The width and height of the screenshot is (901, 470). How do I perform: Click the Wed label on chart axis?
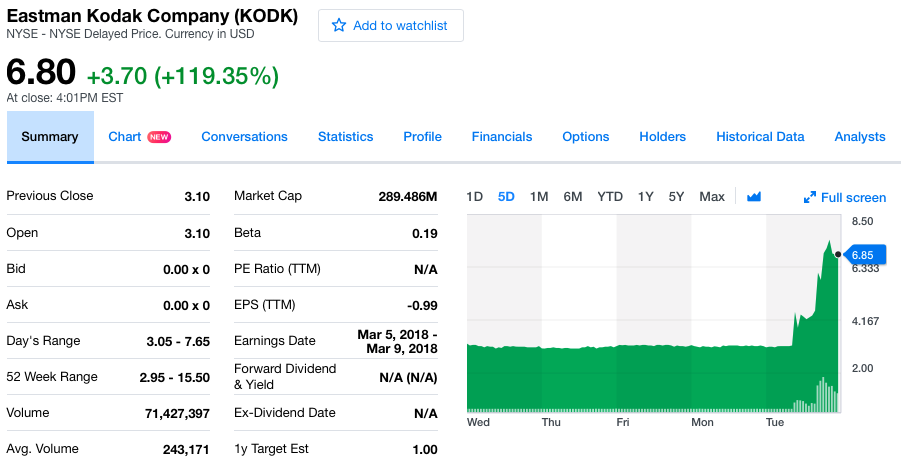pyautogui.click(x=478, y=422)
